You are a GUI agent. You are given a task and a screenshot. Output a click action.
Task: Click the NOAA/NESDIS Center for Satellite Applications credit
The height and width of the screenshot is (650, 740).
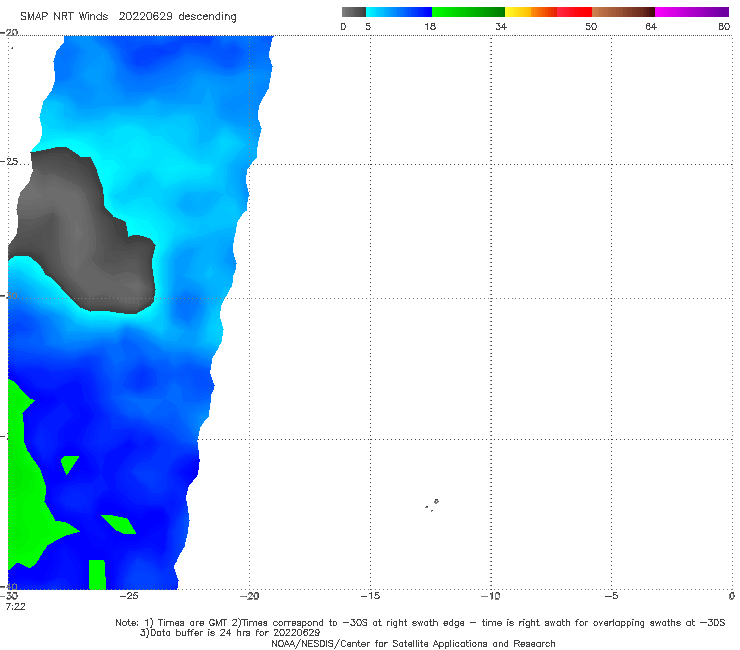[413, 644]
